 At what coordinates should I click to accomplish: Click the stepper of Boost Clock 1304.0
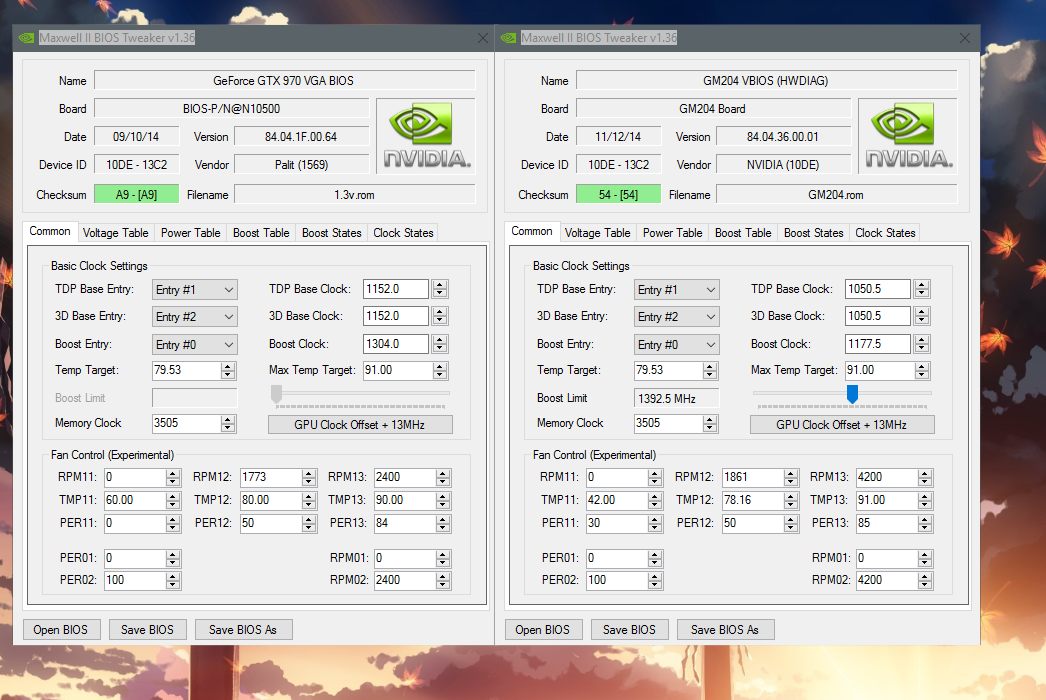click(440, 344)
